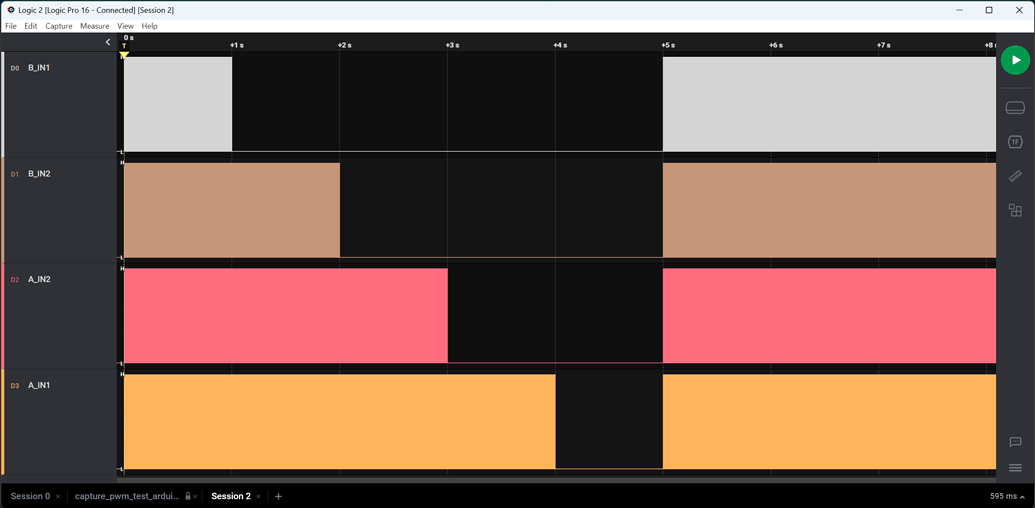The height and width of the screenshot is (508, 1035).
Task: Open the Extensions panel icon
Action: 1015,210
